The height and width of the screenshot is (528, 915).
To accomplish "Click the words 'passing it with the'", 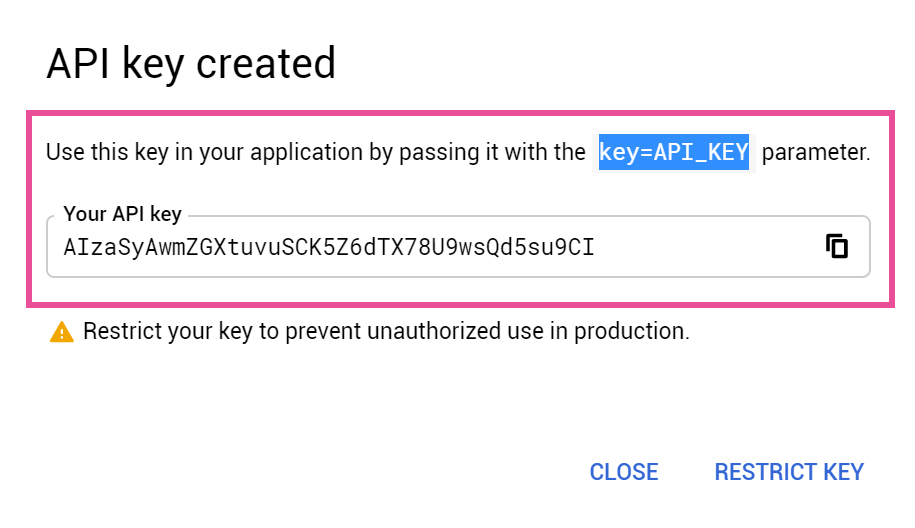I will point(493,152).
